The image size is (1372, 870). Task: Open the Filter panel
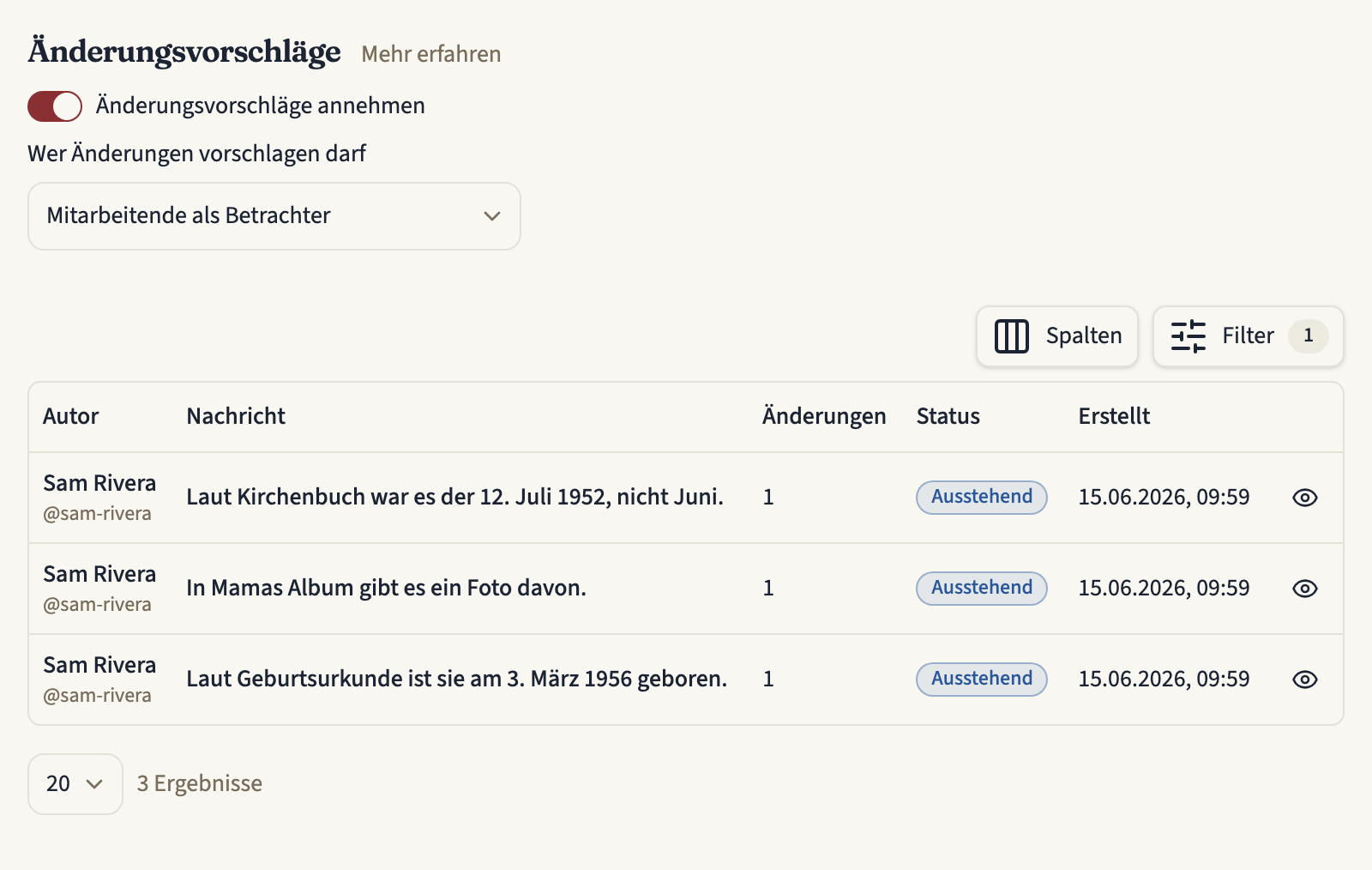(x=1248, y=336)
